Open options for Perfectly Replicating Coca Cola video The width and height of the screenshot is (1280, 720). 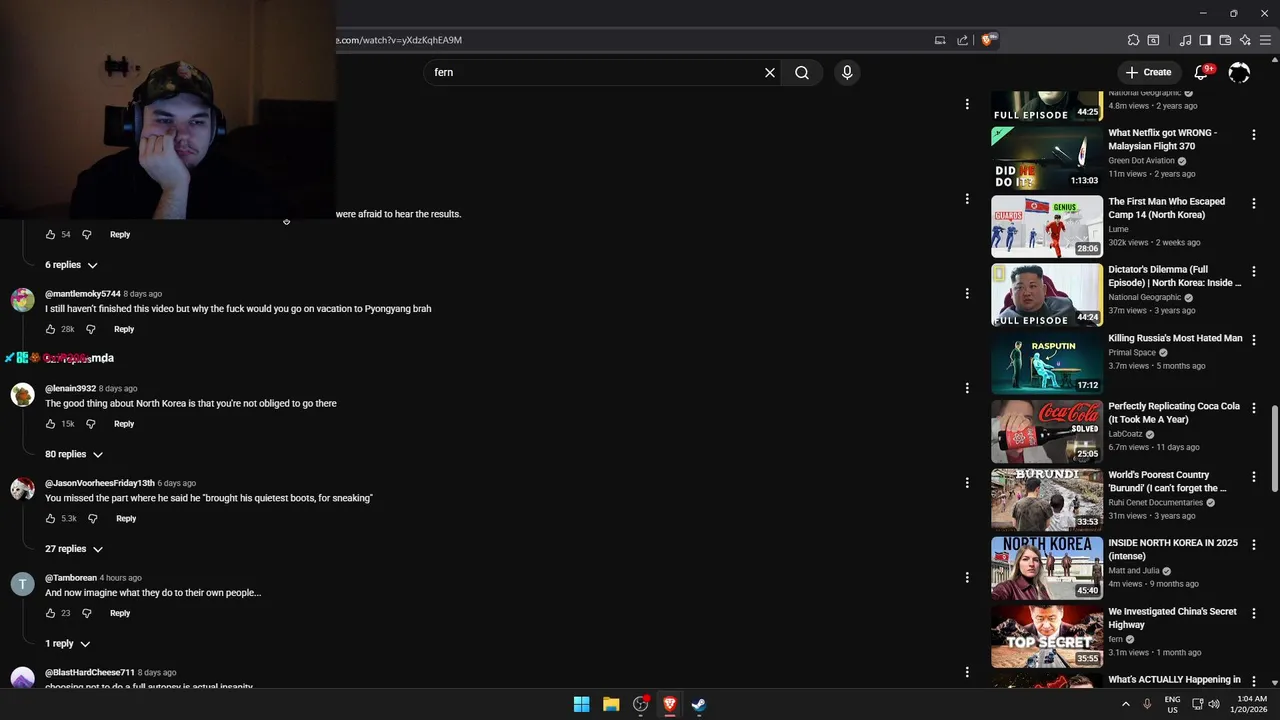1253,408
